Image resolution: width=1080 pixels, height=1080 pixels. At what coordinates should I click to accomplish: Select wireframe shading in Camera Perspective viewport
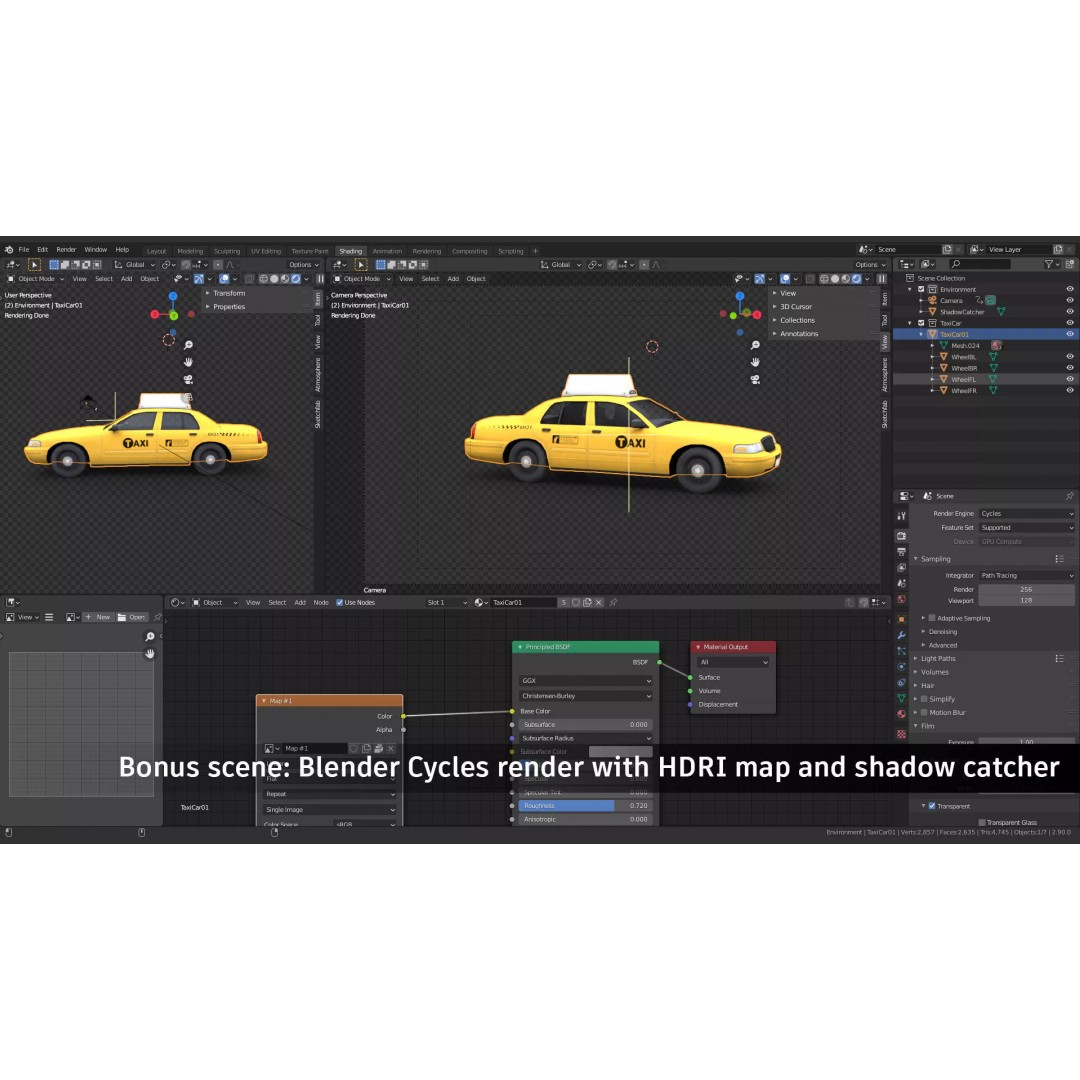point(824,279)
